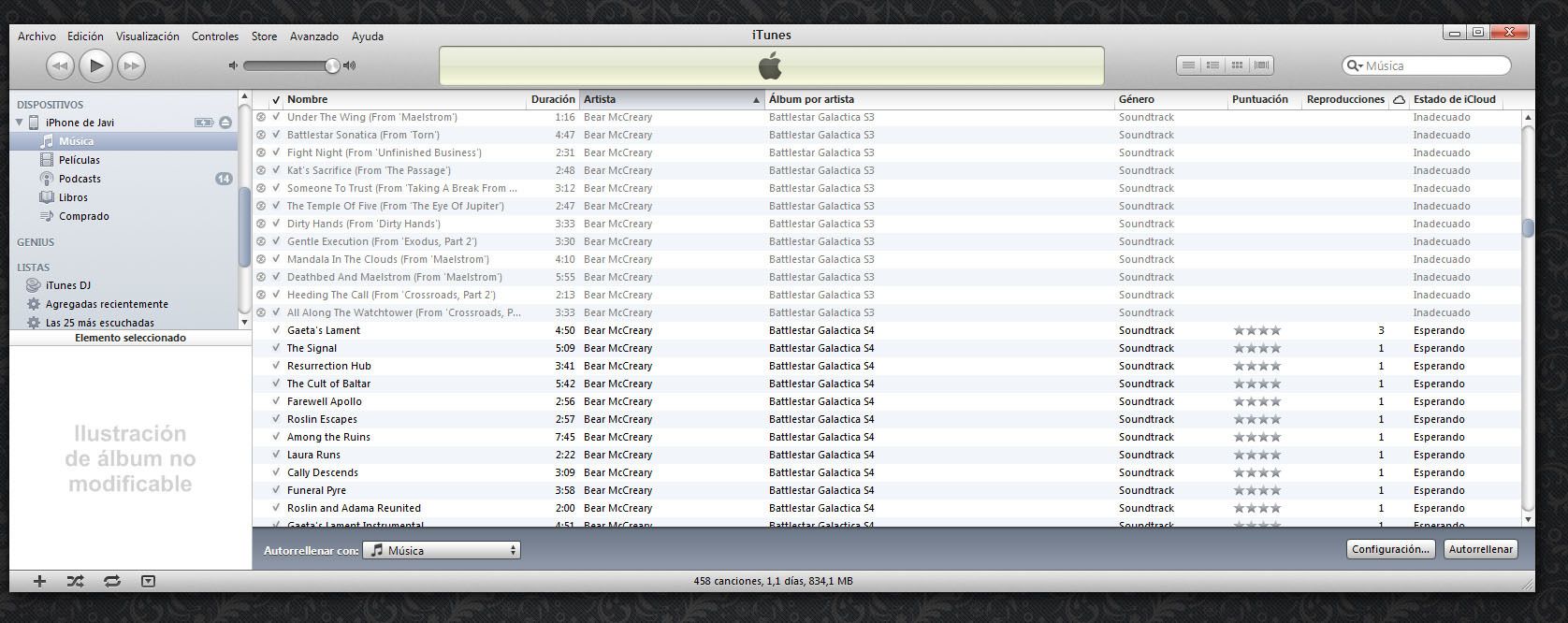Click the add playlist plus button

tap(39, 581)
